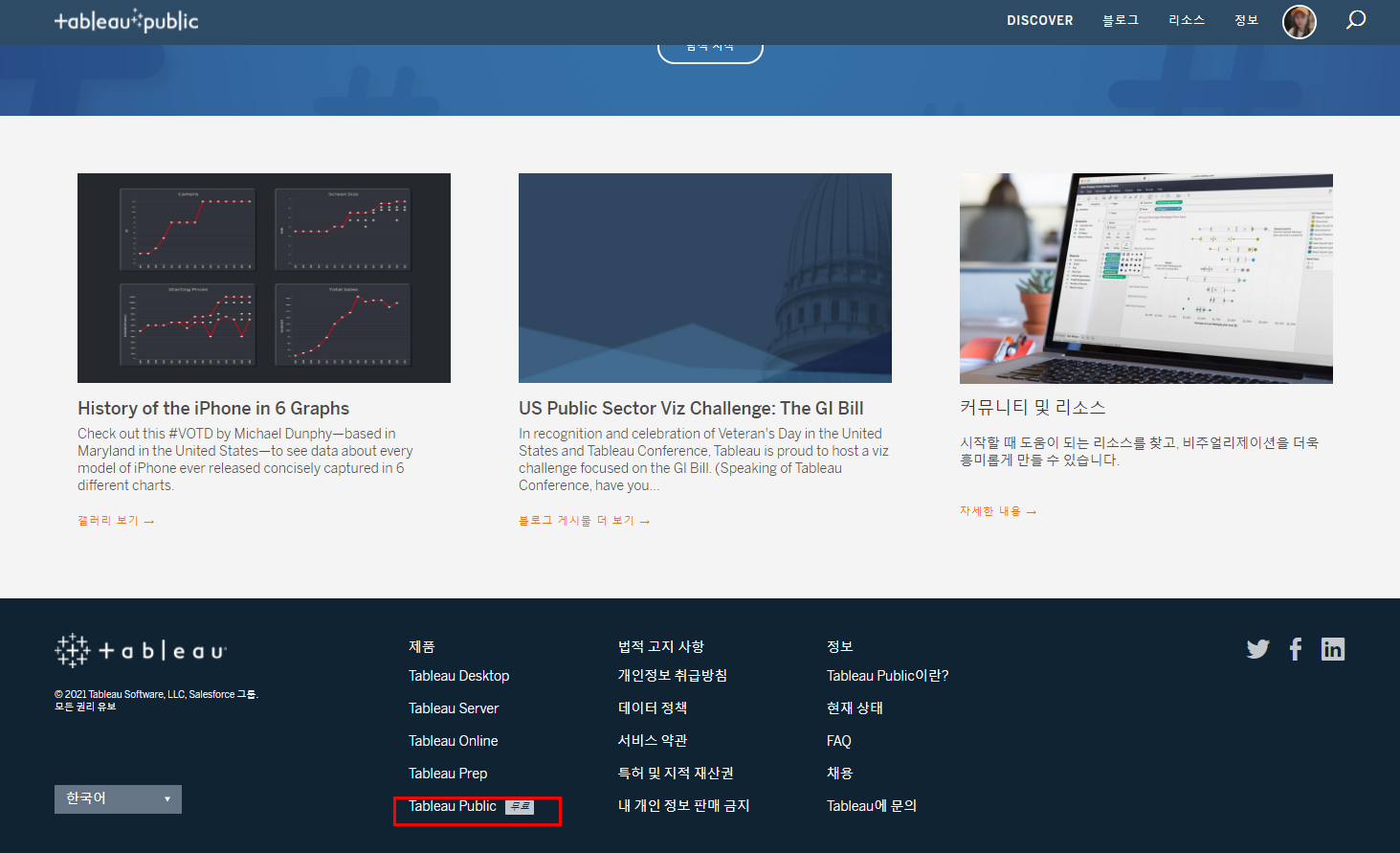Image resolution: width=1400 pixels, height=853 pixels.
Task: Go to Tableau Desktop footer link
Action: [x=459, y=676]
